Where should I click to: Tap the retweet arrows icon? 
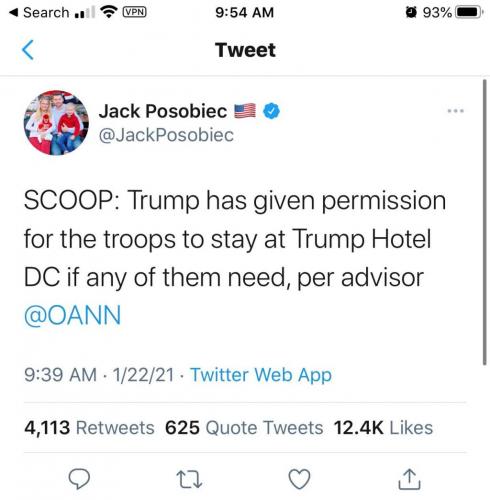coord(189,479)
